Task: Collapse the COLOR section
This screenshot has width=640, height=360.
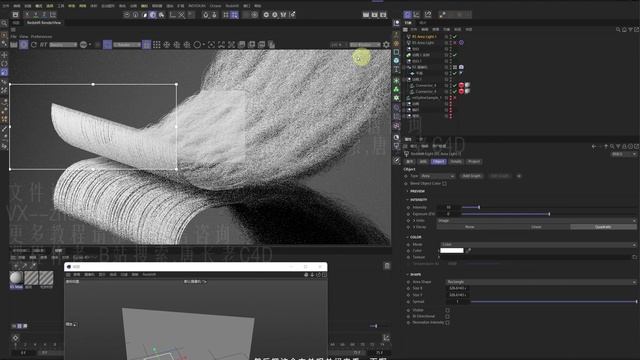Action: pyautogui.click(x=408, y=237)
